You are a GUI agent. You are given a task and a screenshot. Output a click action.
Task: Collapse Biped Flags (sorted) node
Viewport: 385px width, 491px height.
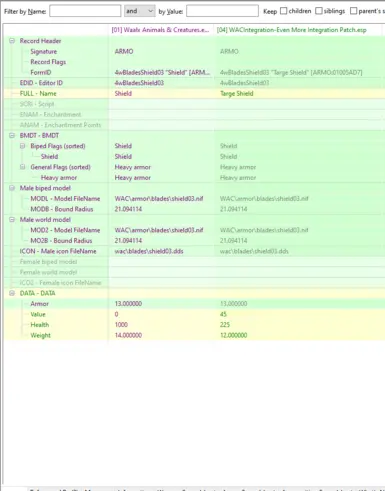[22, 146]
